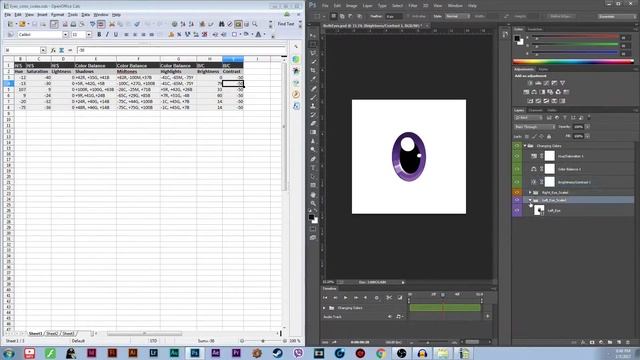Open the font size dropdown in Calc
Screen dimensions: 640x360
point(89,35)
